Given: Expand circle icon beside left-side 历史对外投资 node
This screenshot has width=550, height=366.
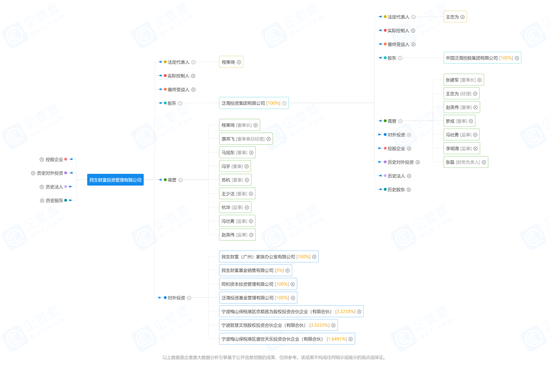Looking at the screenshot, I should 33,173.
